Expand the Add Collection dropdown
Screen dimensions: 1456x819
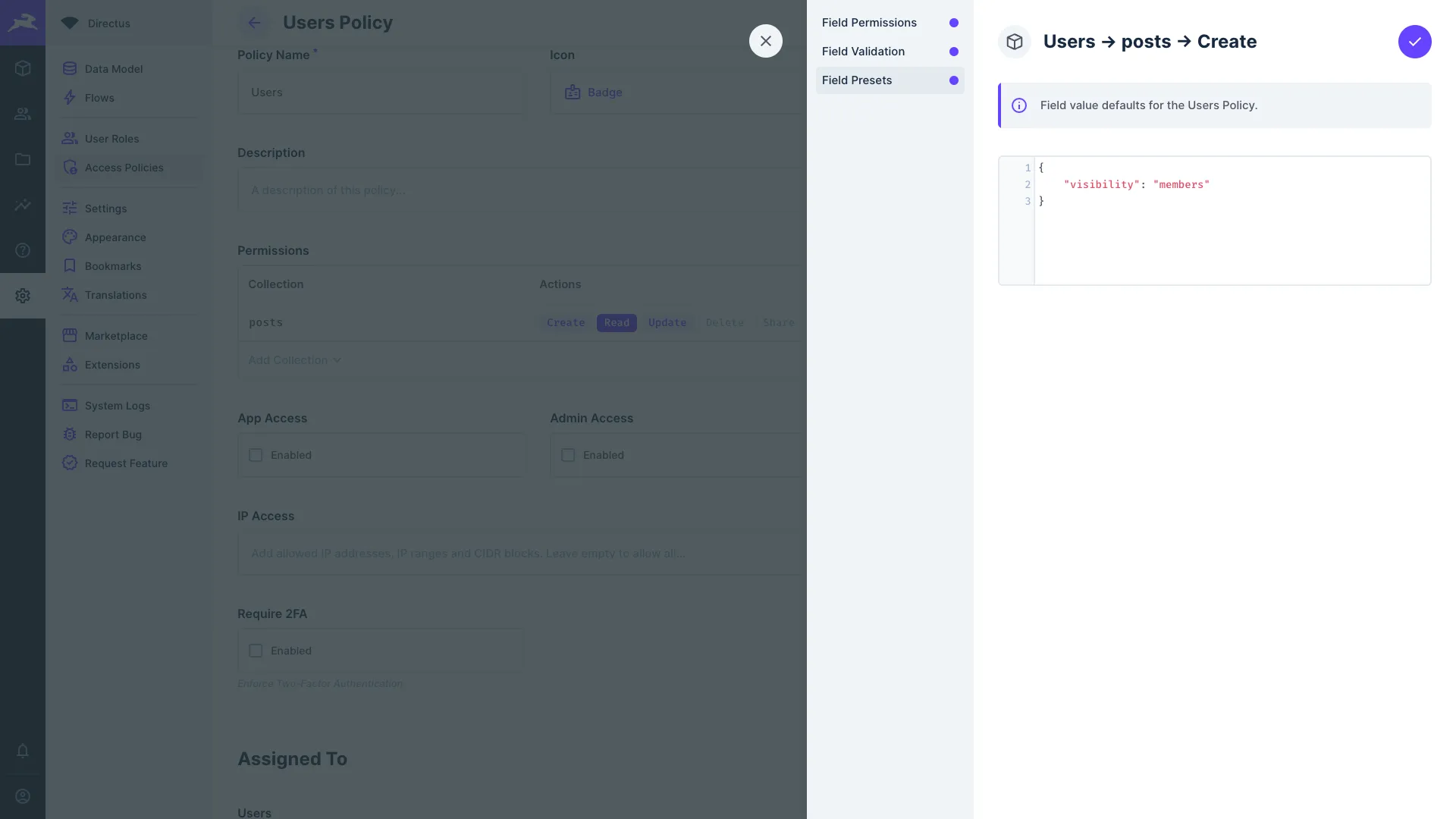[294, 360]
